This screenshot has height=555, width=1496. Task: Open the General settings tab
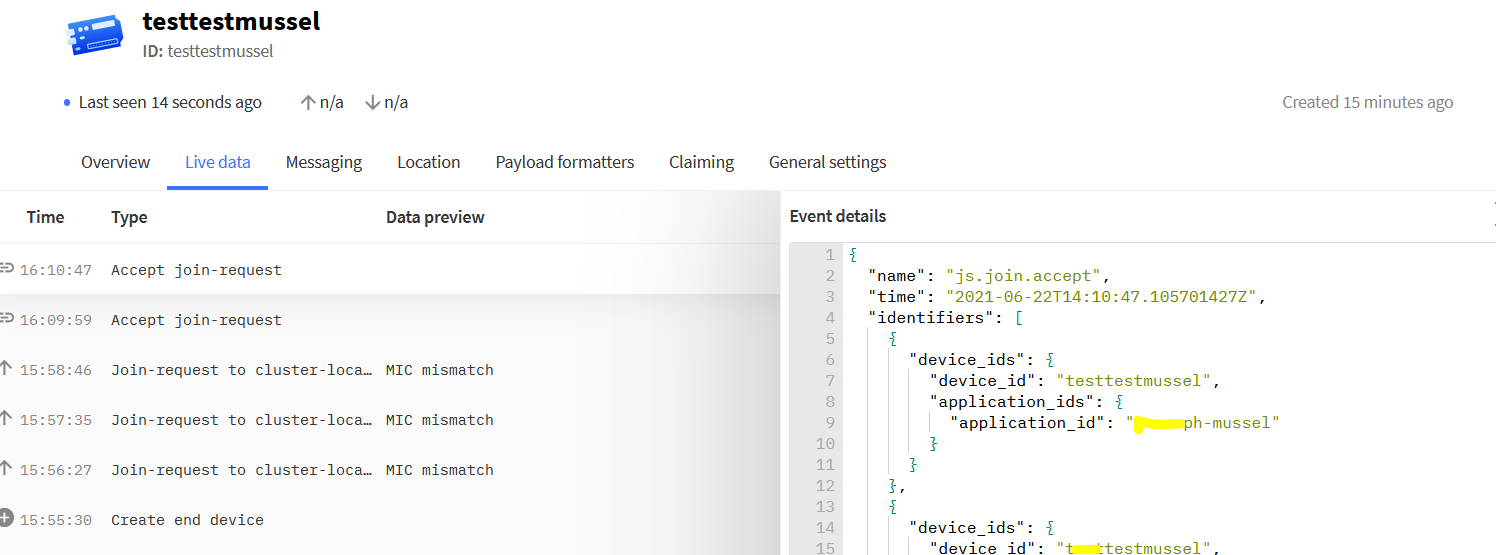(827, 162)
